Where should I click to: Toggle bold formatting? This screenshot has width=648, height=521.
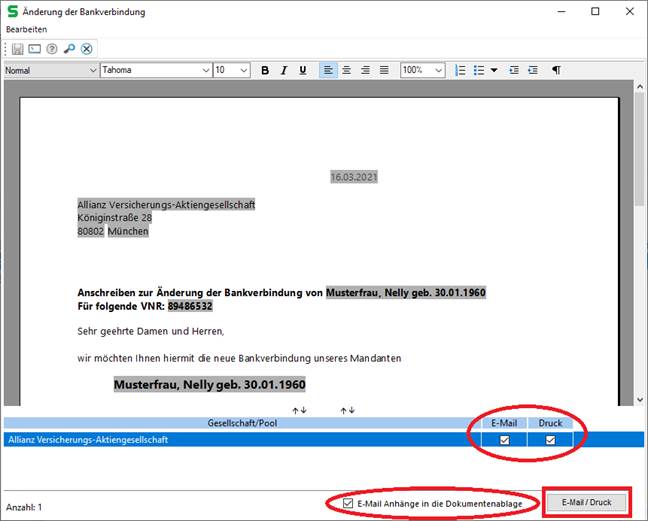265,71
